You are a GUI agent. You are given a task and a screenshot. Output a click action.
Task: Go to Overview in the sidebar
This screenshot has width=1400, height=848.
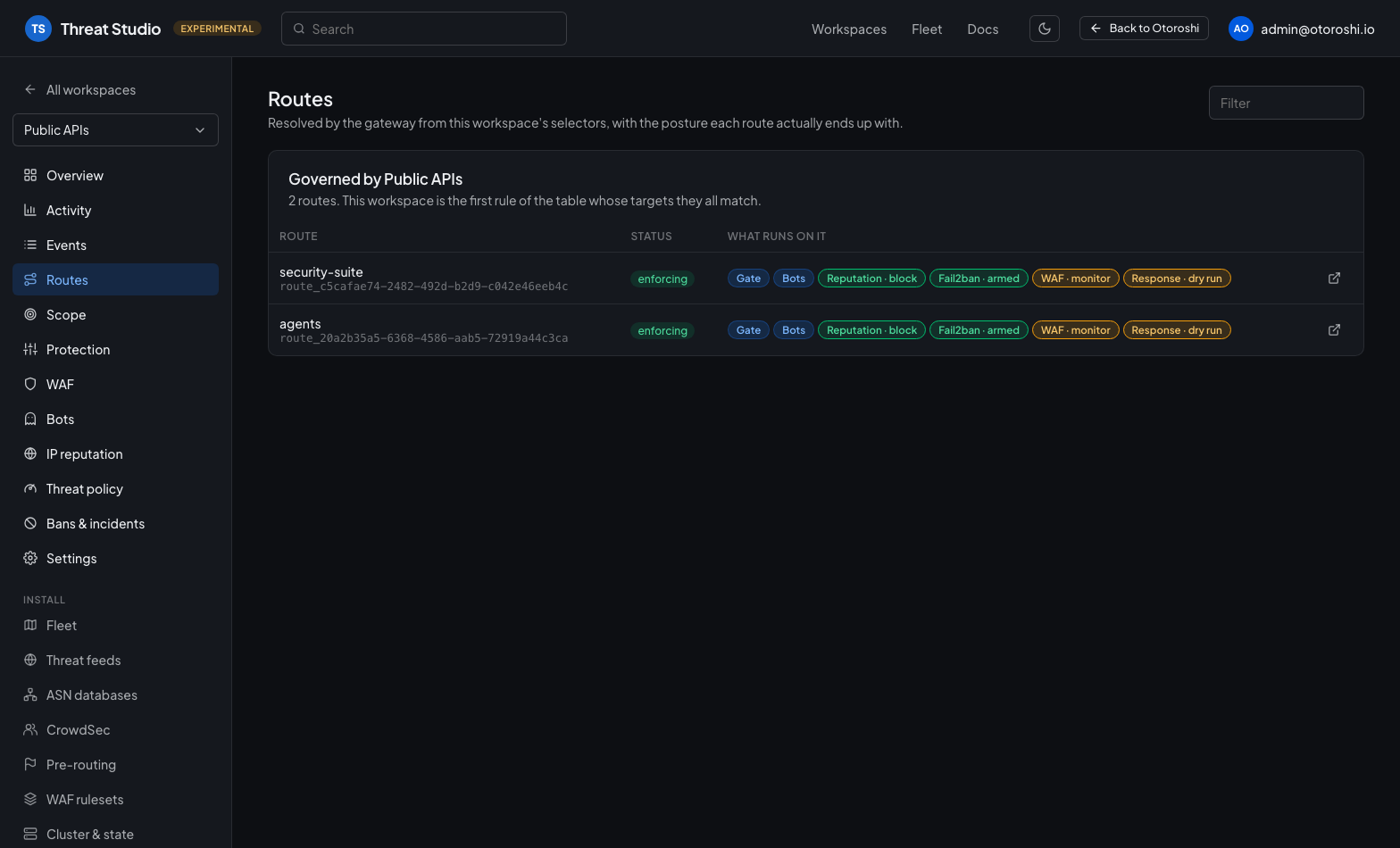tap(115, 176)
